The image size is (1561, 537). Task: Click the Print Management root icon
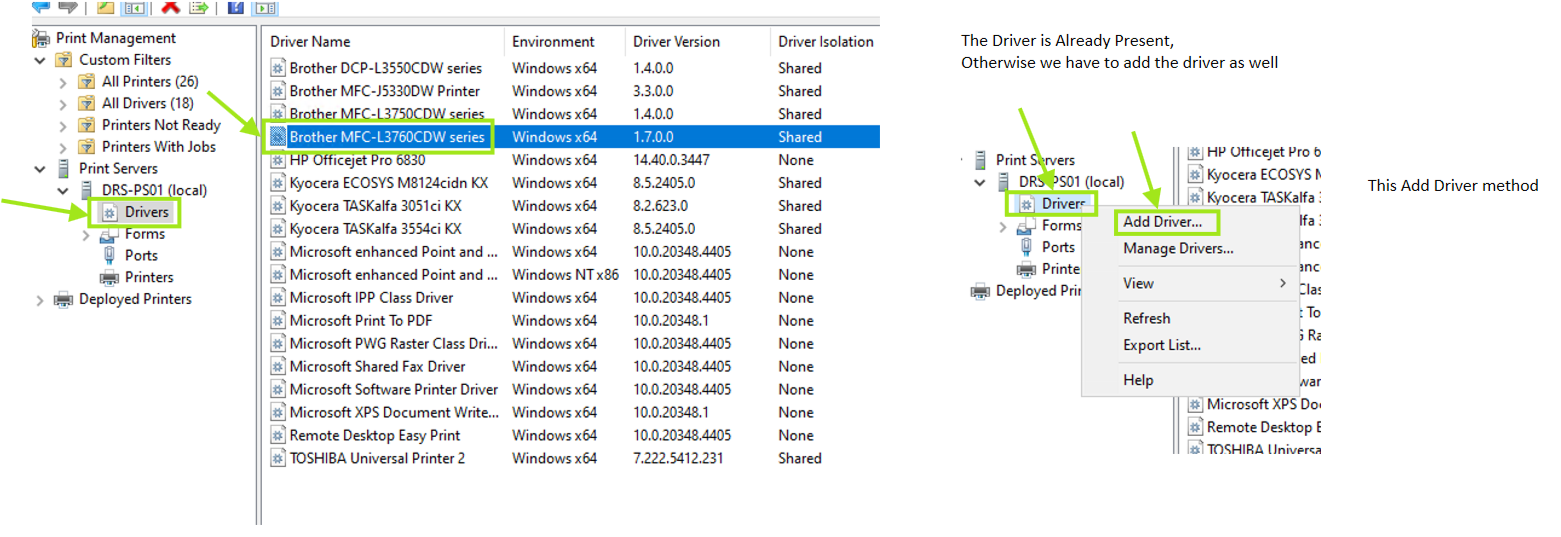[41, 38]
